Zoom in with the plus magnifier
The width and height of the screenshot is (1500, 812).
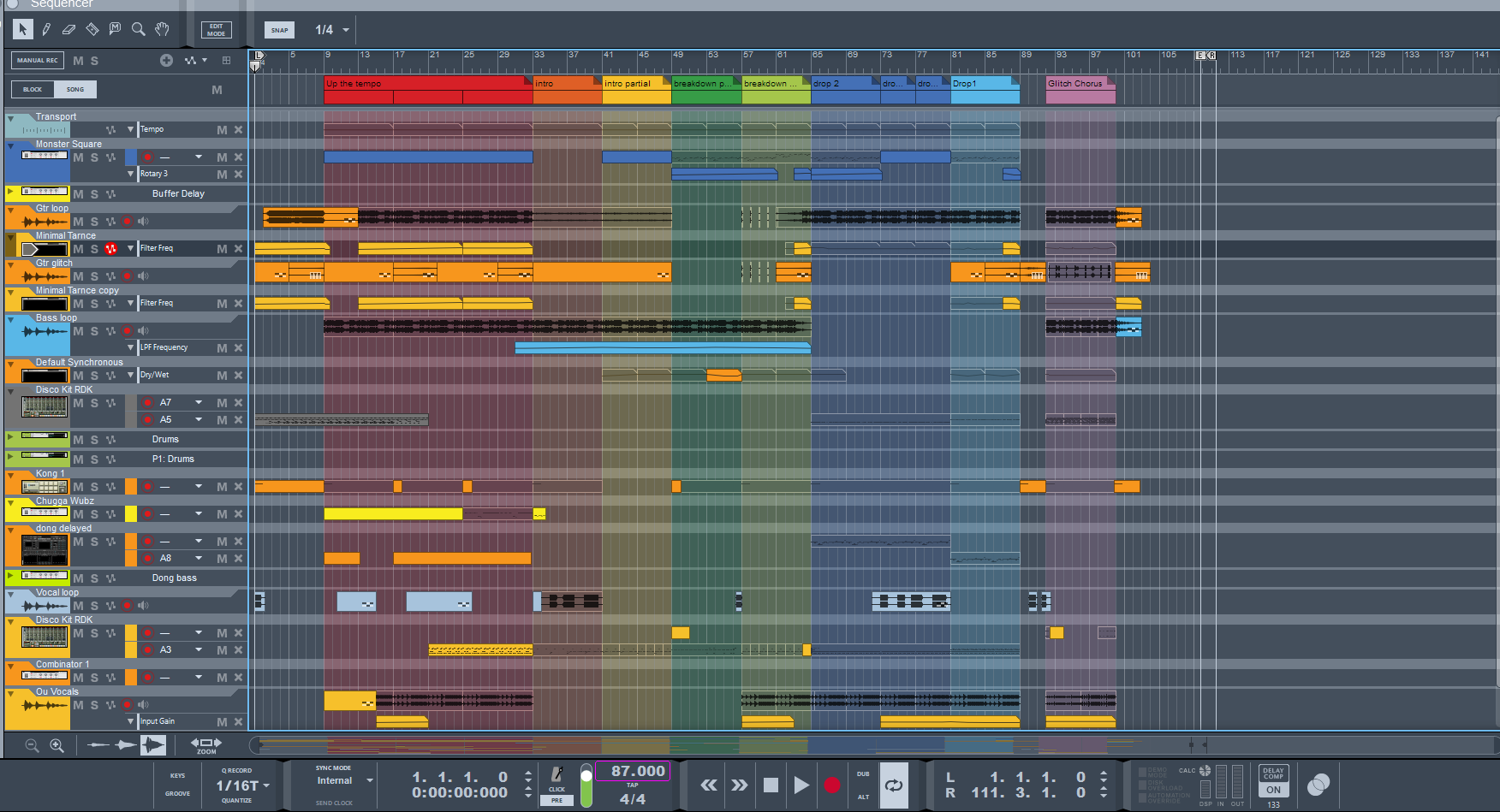pyautogui.click(x=57, y=745)
